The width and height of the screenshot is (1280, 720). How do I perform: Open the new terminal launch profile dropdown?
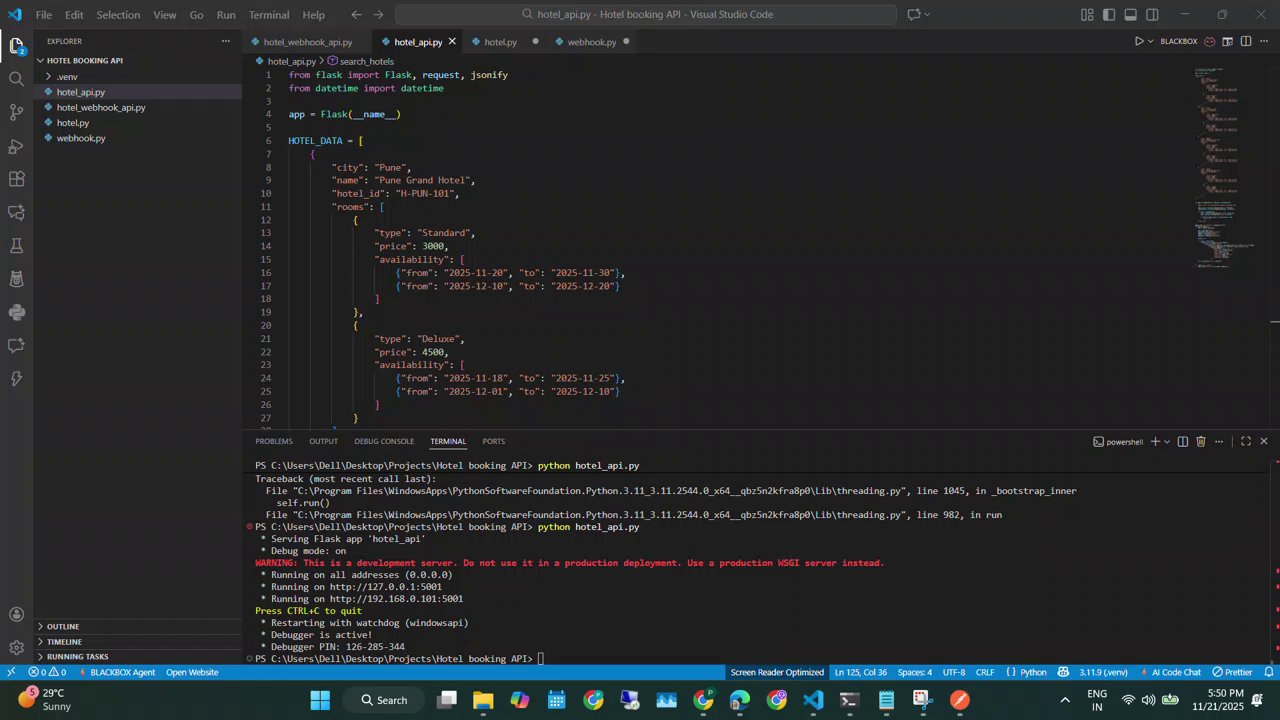tap(1167, 441)
